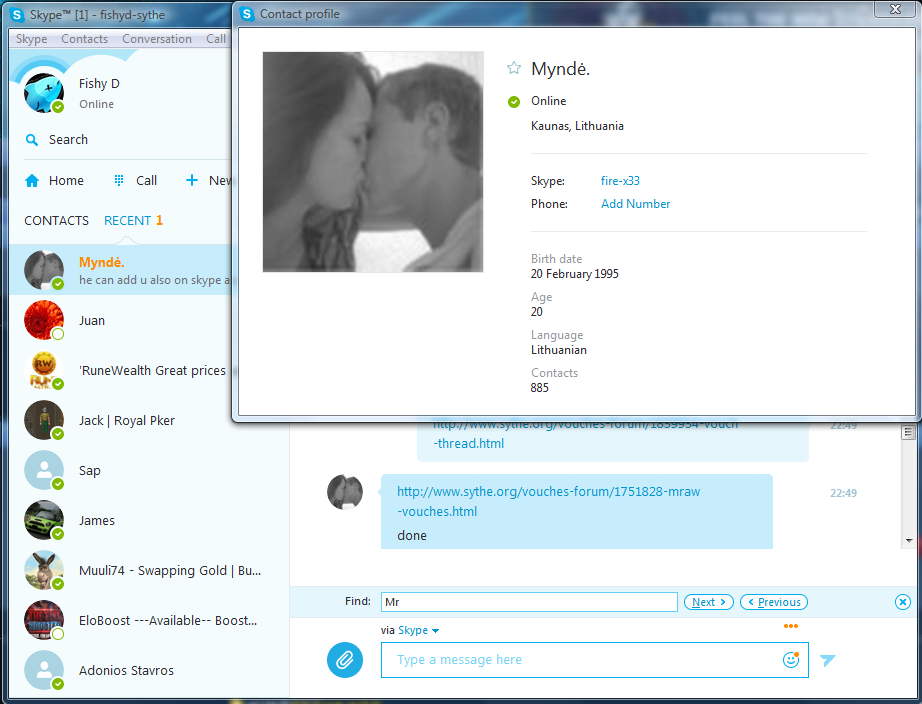Click the 'done' chat message text
The width and height of the screenshot is (922, 704).
(412, 535)
